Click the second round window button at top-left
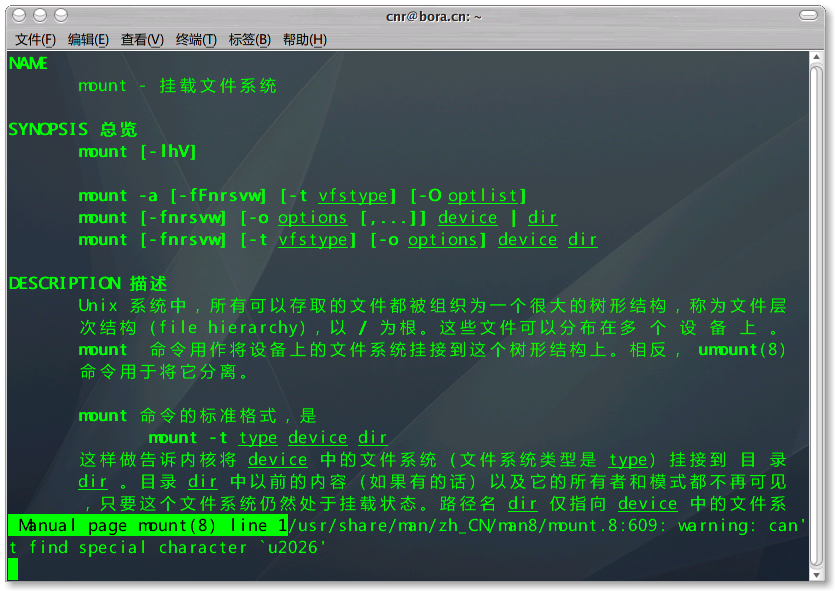 pos(40,15)
